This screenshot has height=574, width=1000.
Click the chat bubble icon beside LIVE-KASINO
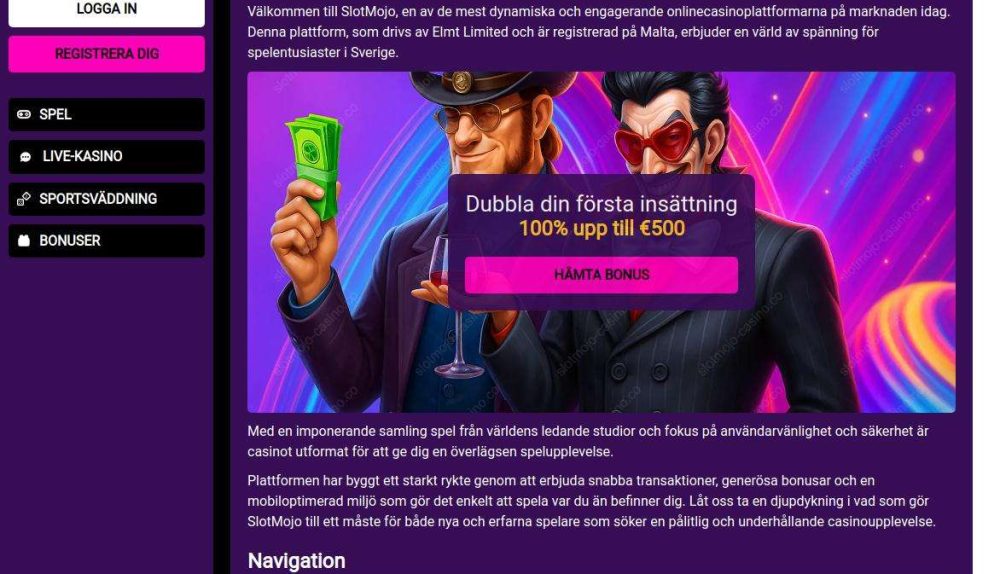click(26, 157)
